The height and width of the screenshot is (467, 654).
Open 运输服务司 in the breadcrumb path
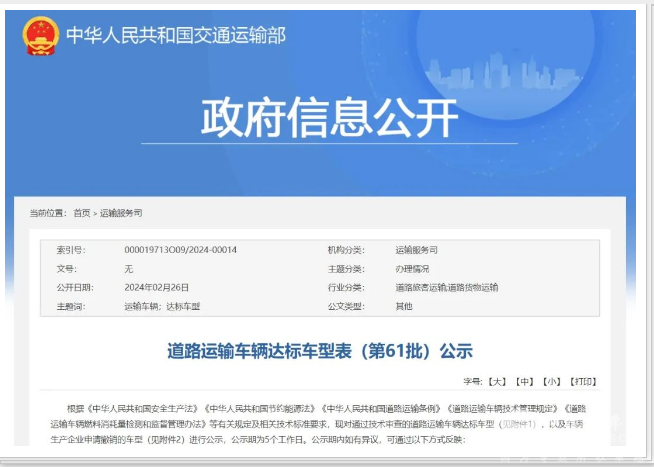pos(121,213)
